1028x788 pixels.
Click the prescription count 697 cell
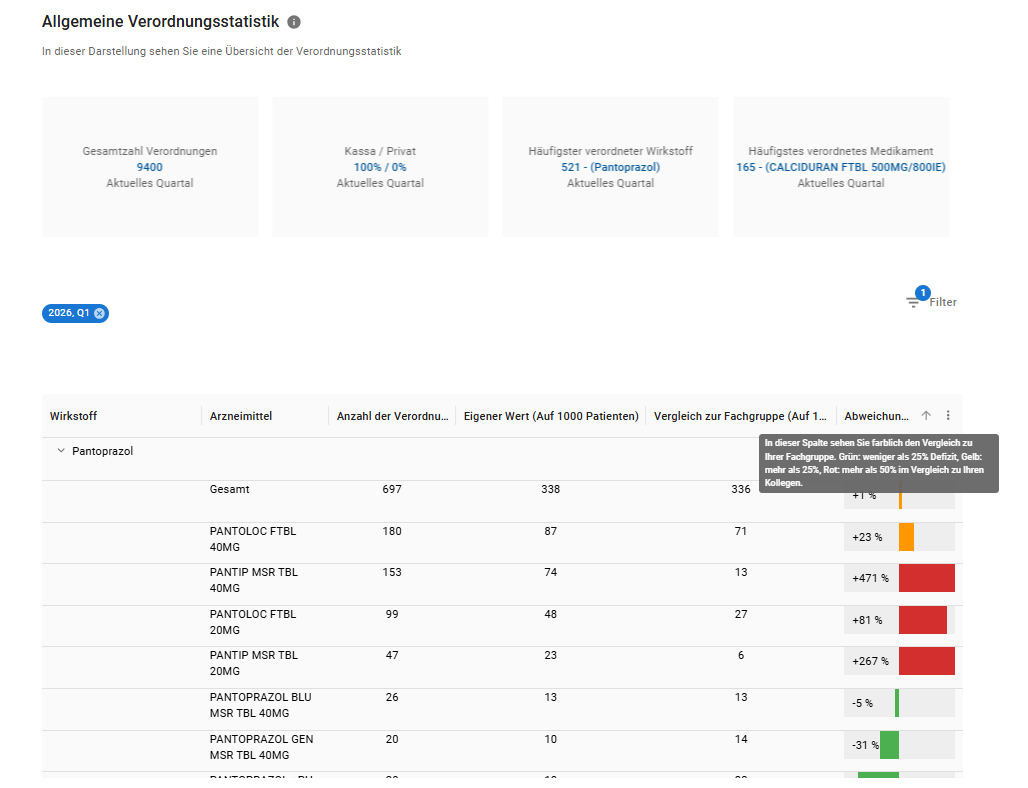click(392, 489)
